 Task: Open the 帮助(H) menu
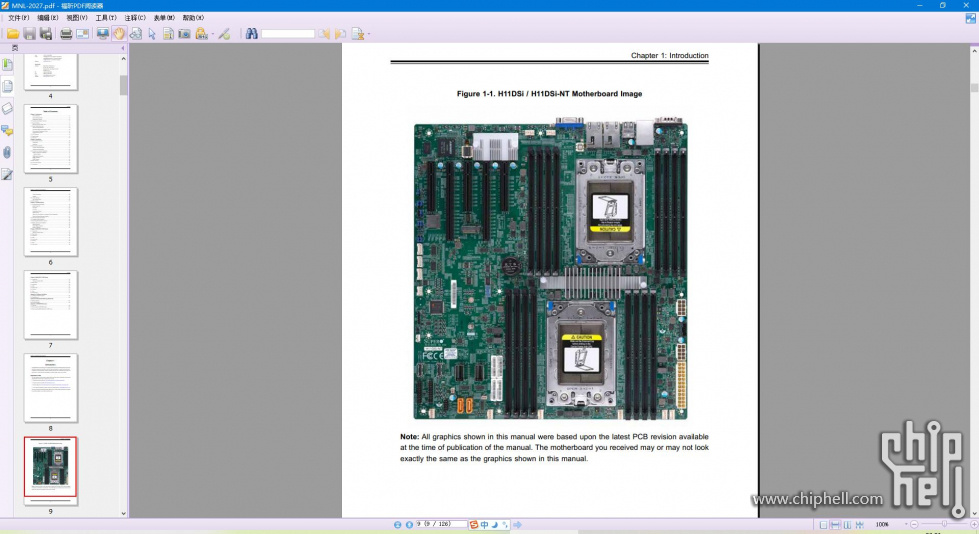click(193, 17)
